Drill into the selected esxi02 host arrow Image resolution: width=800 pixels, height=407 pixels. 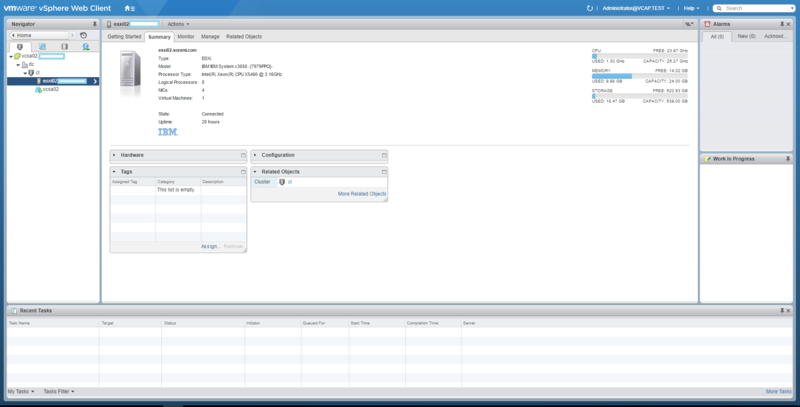[x=95, y=81]
